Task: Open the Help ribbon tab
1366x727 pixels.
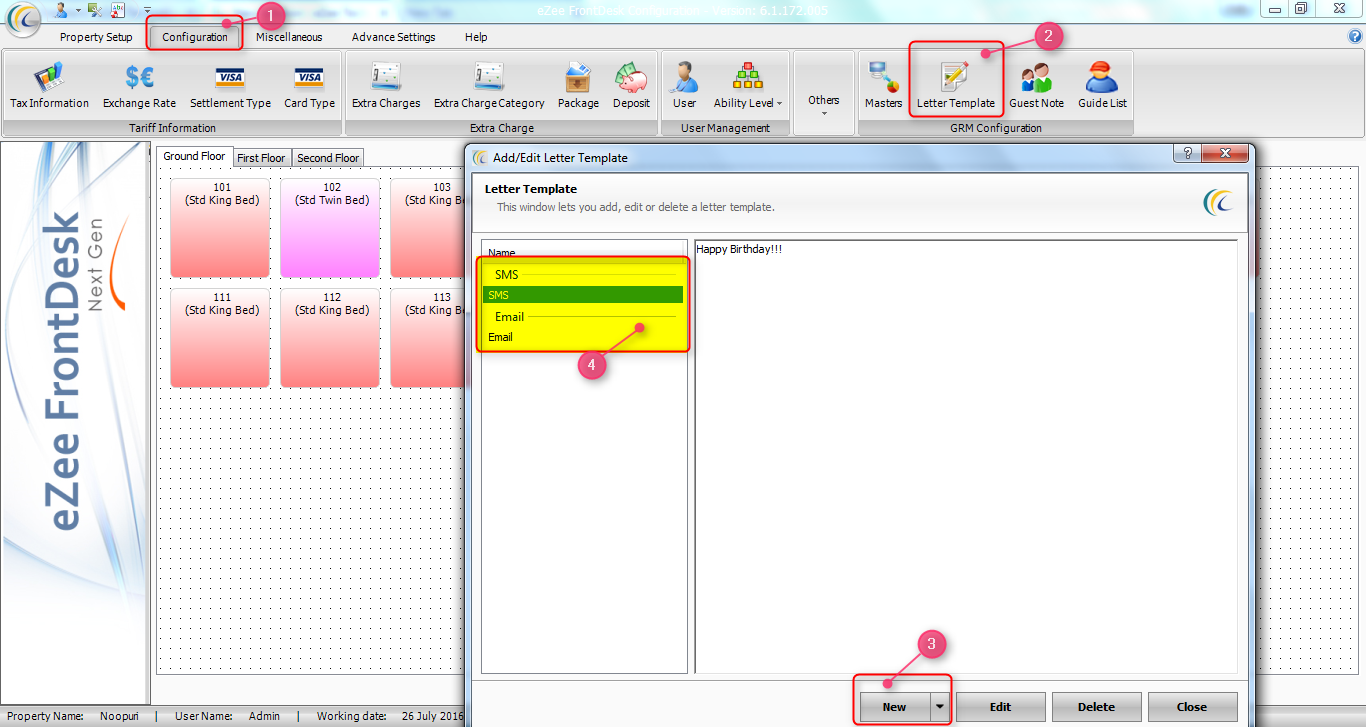Action: (x=476, y=37)
